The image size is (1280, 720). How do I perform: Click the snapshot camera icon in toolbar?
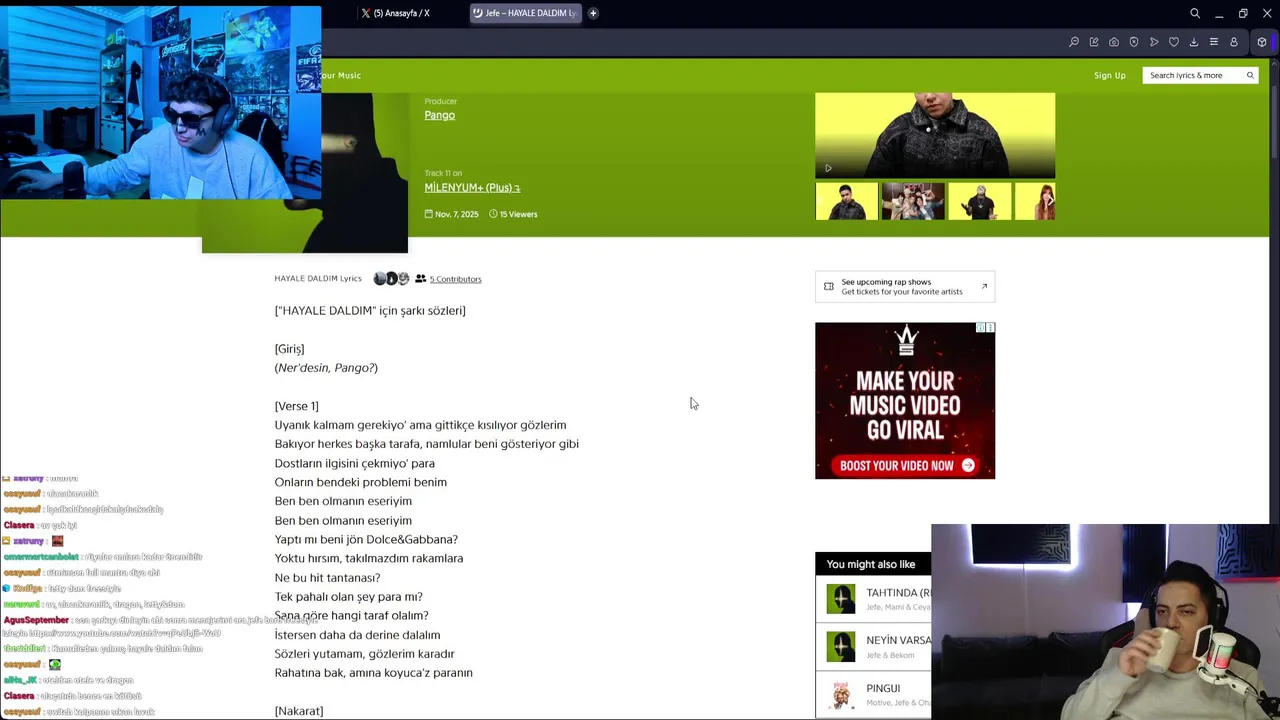click(x=1114, y=42)
